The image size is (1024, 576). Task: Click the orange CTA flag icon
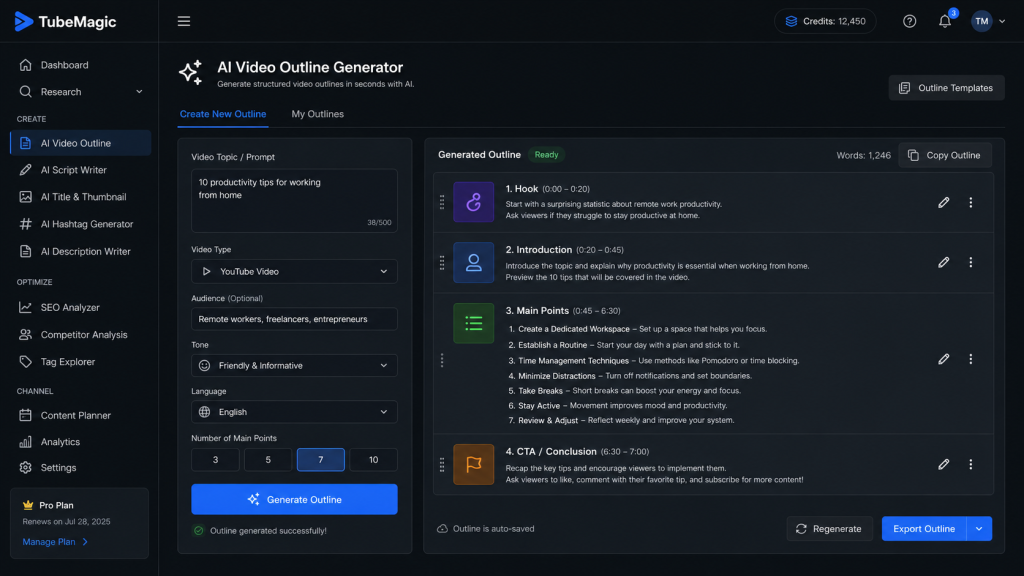coord(473,464)
